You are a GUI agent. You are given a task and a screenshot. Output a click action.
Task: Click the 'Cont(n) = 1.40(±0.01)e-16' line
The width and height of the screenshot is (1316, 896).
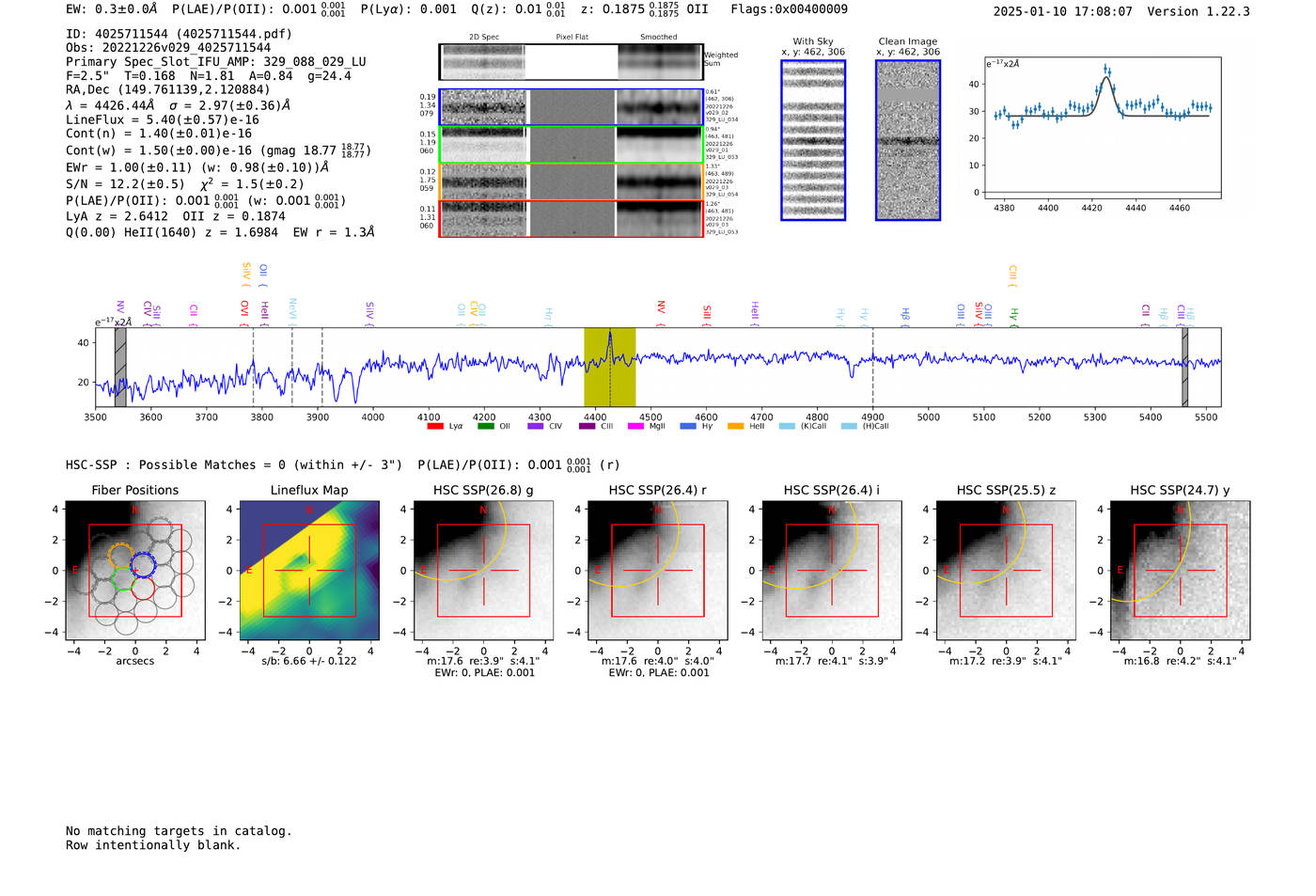coord(159,134)
